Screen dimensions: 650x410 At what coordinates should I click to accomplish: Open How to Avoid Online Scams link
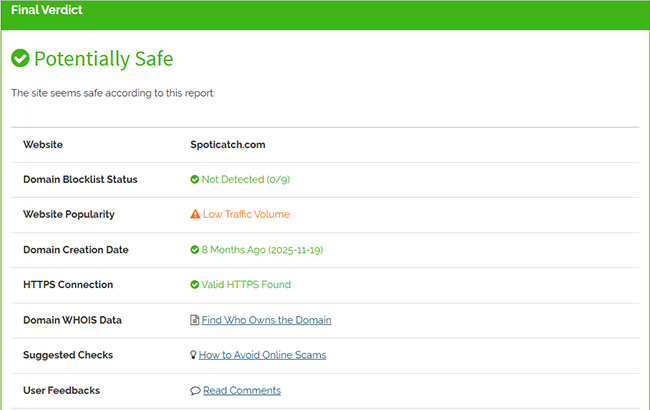tap(262, 355)
